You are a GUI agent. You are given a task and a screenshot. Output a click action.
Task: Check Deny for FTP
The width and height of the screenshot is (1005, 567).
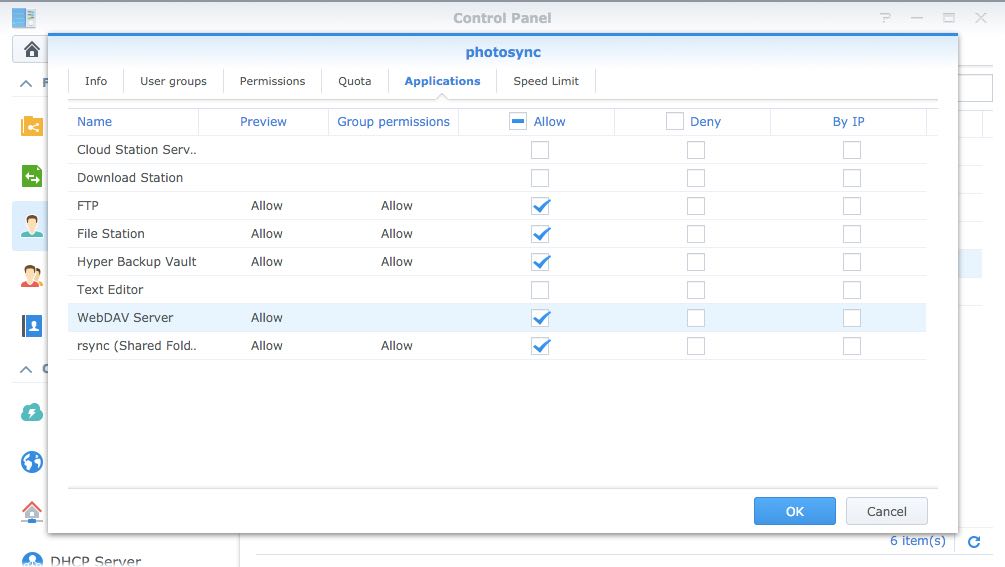[x=695, y=206]
